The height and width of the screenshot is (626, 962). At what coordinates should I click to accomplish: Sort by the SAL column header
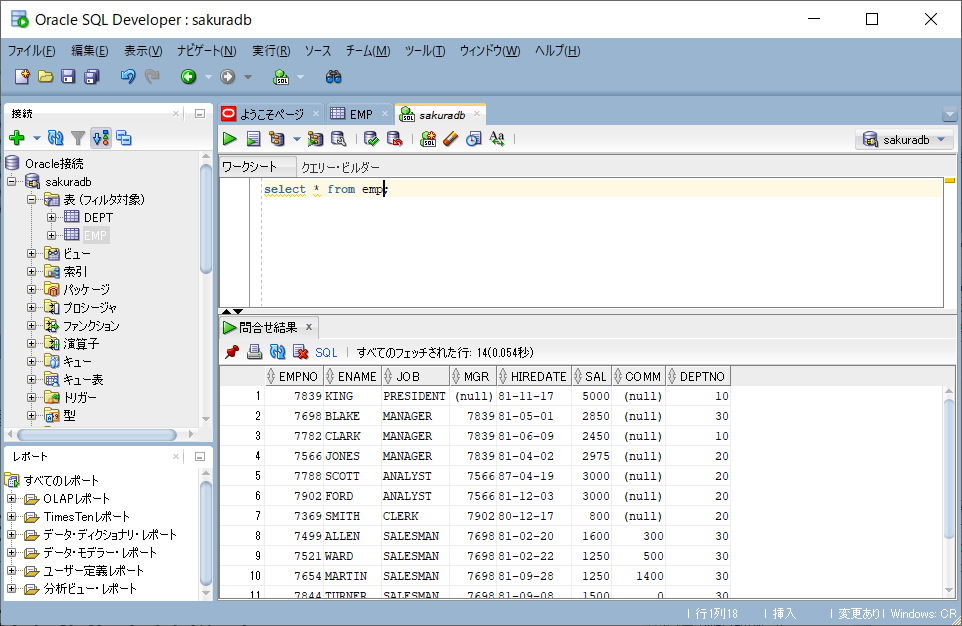590,376
